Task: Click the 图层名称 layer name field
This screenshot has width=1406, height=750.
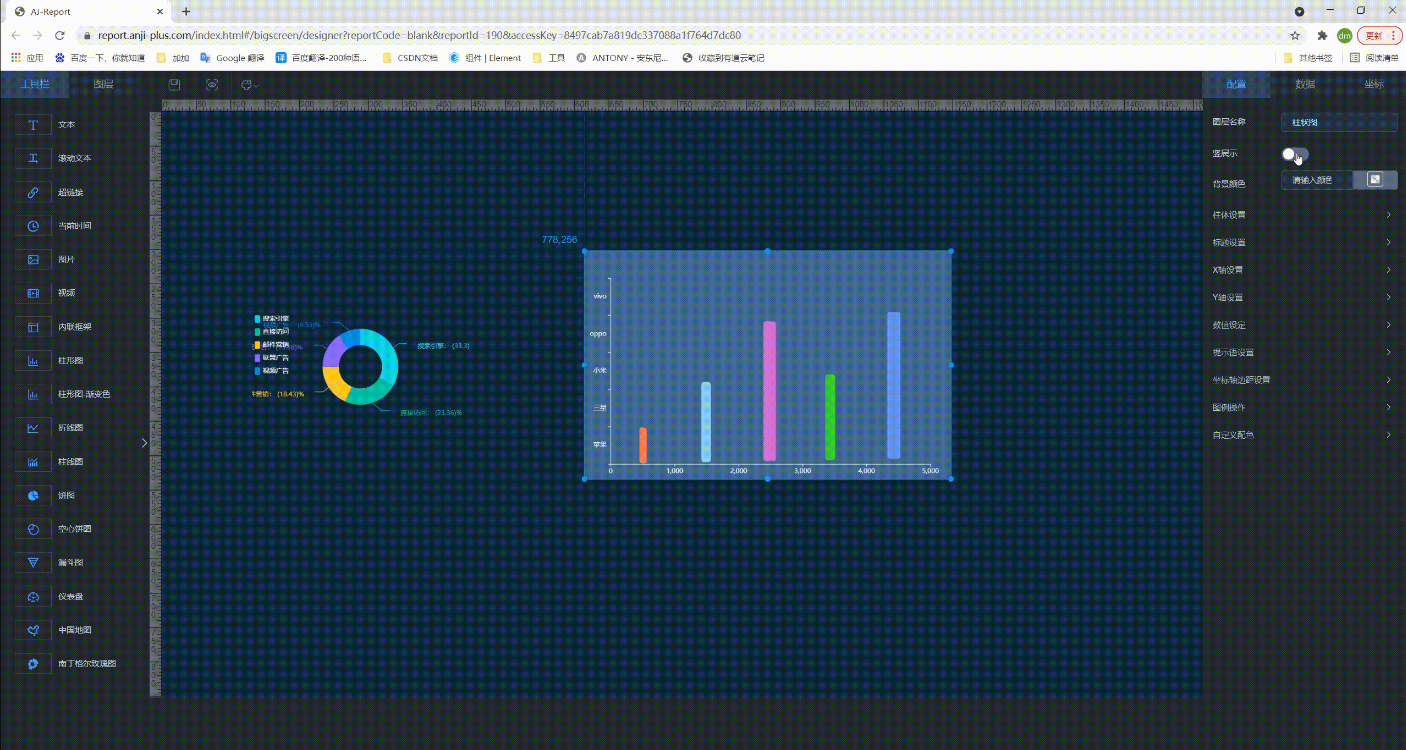Action: (1339, 123)
